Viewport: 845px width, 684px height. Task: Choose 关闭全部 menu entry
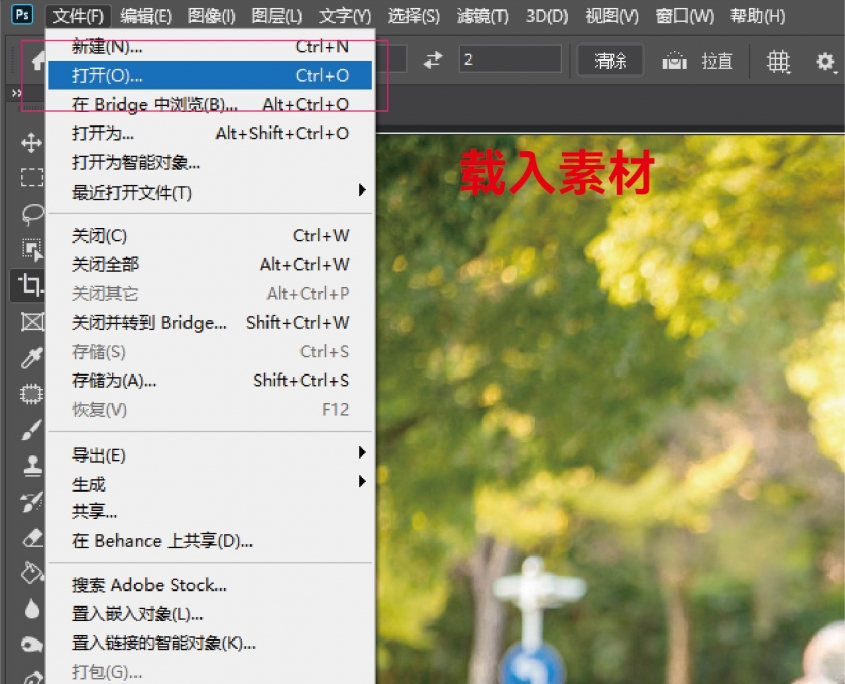click(x=210, y=264)
